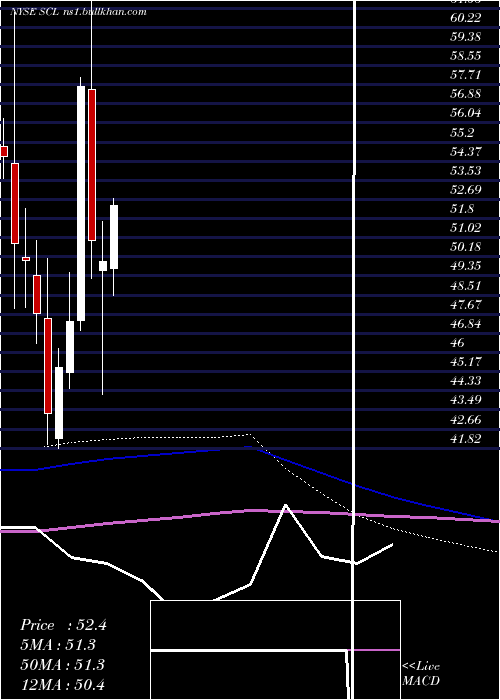Click the 58.55 price axis label
The height and width of the screenshot is (700, 500).
click(465, 56)
